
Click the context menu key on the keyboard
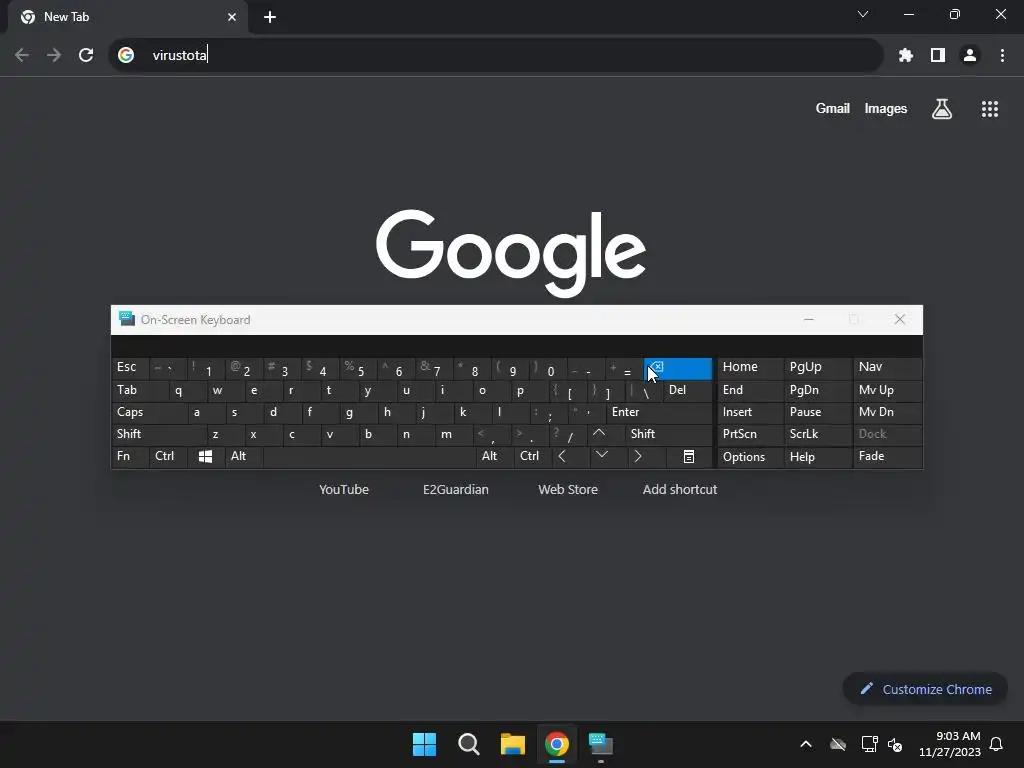689,456
